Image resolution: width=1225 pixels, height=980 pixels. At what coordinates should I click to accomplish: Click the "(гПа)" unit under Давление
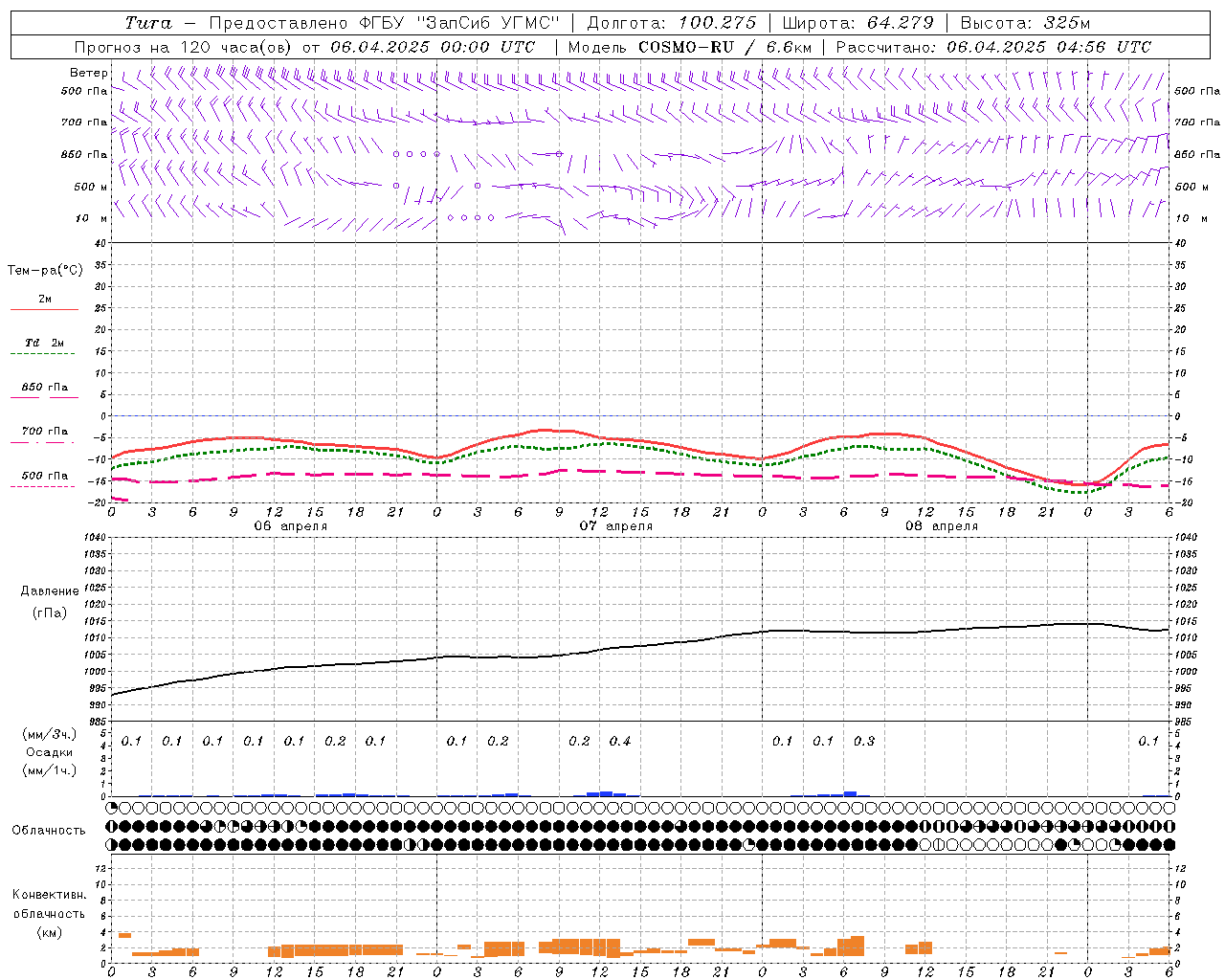tap(49, 612)
